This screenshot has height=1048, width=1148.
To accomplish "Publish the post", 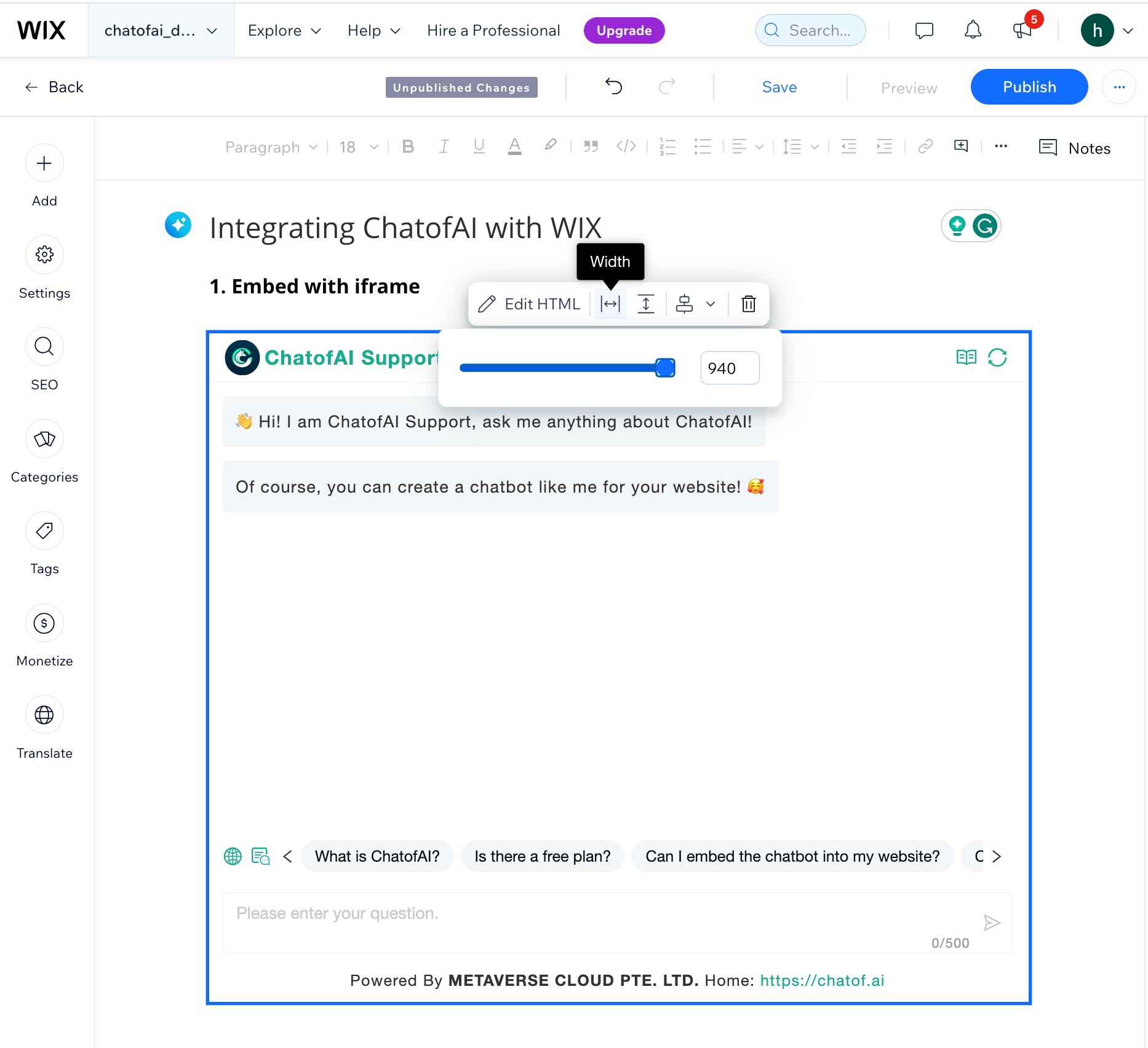I will tap(1029, 87).
